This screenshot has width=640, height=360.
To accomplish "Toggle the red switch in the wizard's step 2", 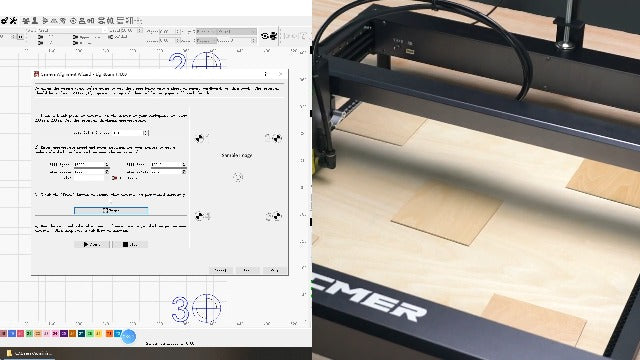I will [115, 178].
